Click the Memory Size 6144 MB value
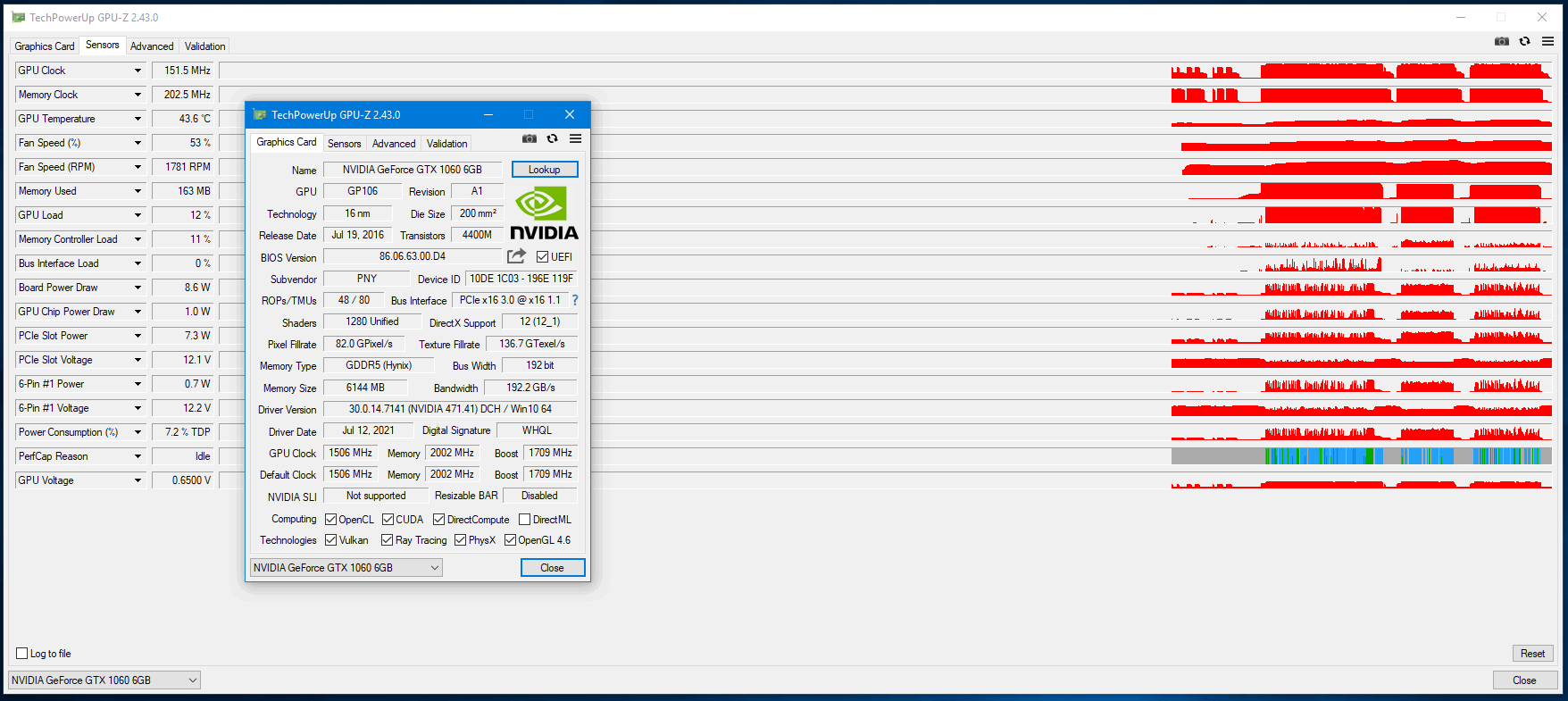 [365, 388]
